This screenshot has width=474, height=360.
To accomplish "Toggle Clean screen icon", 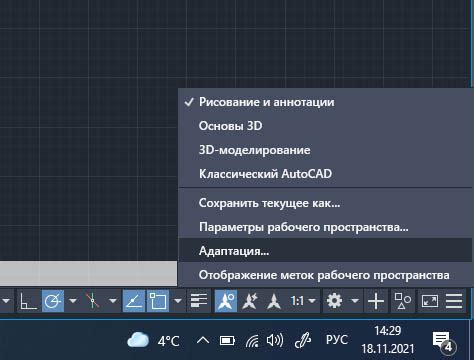I will [430, 301].
